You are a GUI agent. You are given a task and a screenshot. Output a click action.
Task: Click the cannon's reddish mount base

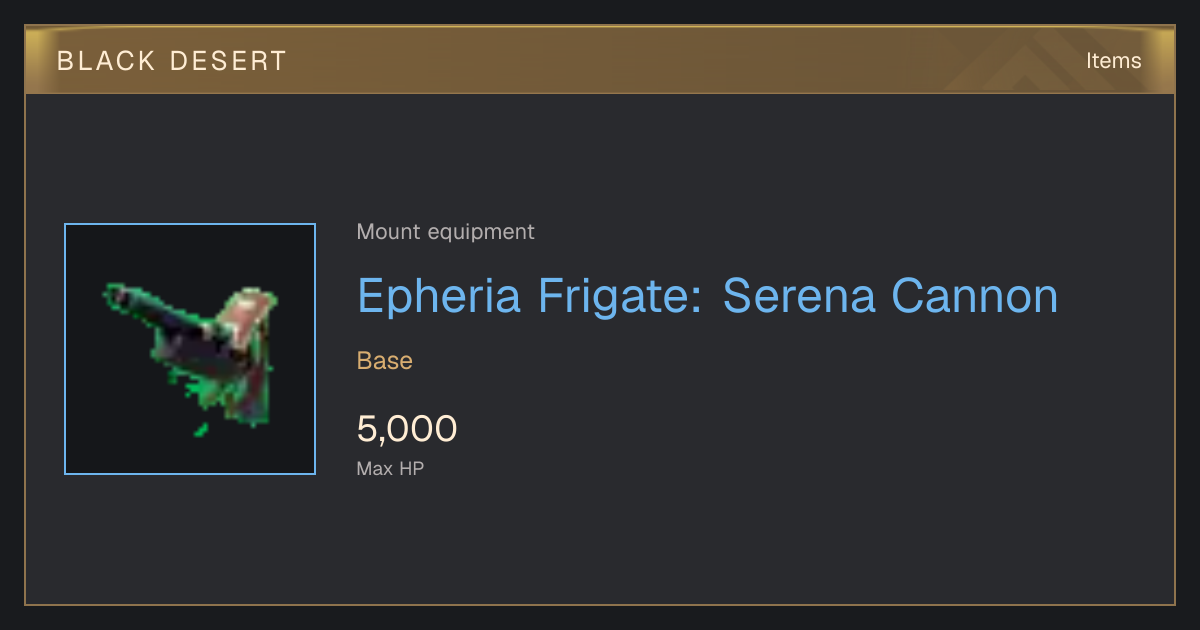point(249,315)
